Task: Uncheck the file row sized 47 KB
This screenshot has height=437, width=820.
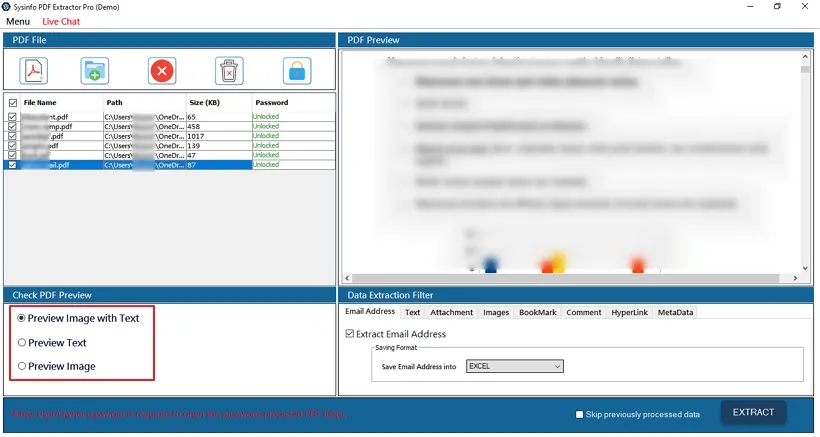Action: coord(13,155)
